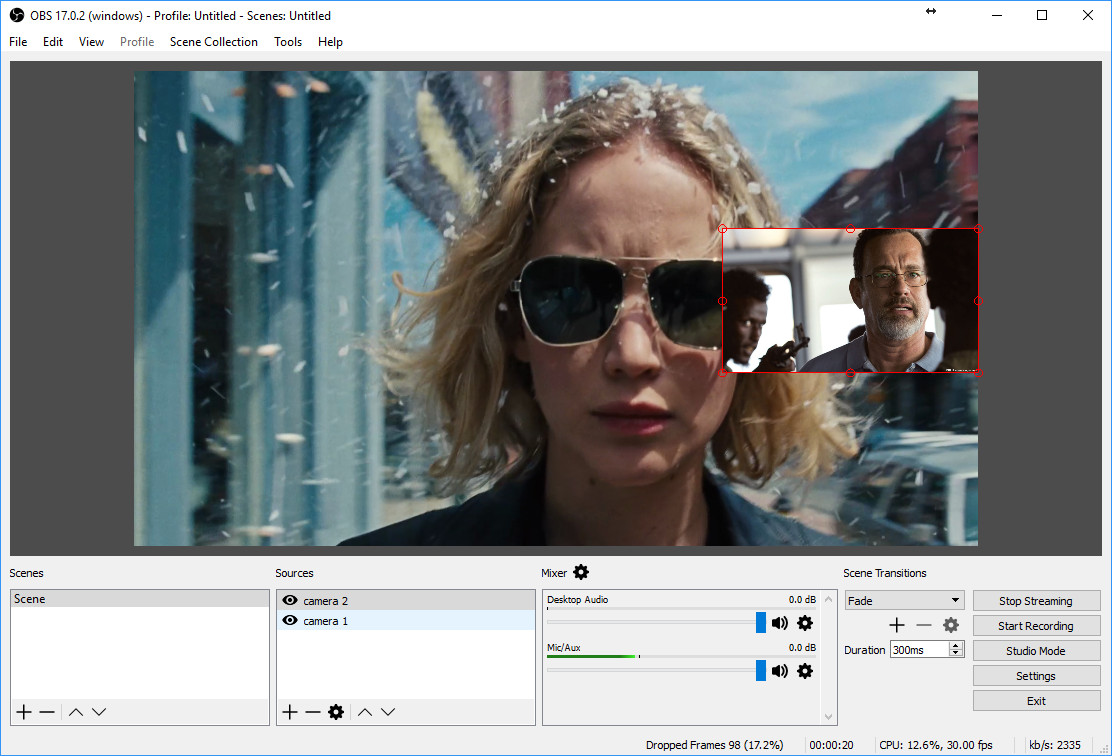
Task: Click the OBS logo in the title bar
Action: coord(16,15)
